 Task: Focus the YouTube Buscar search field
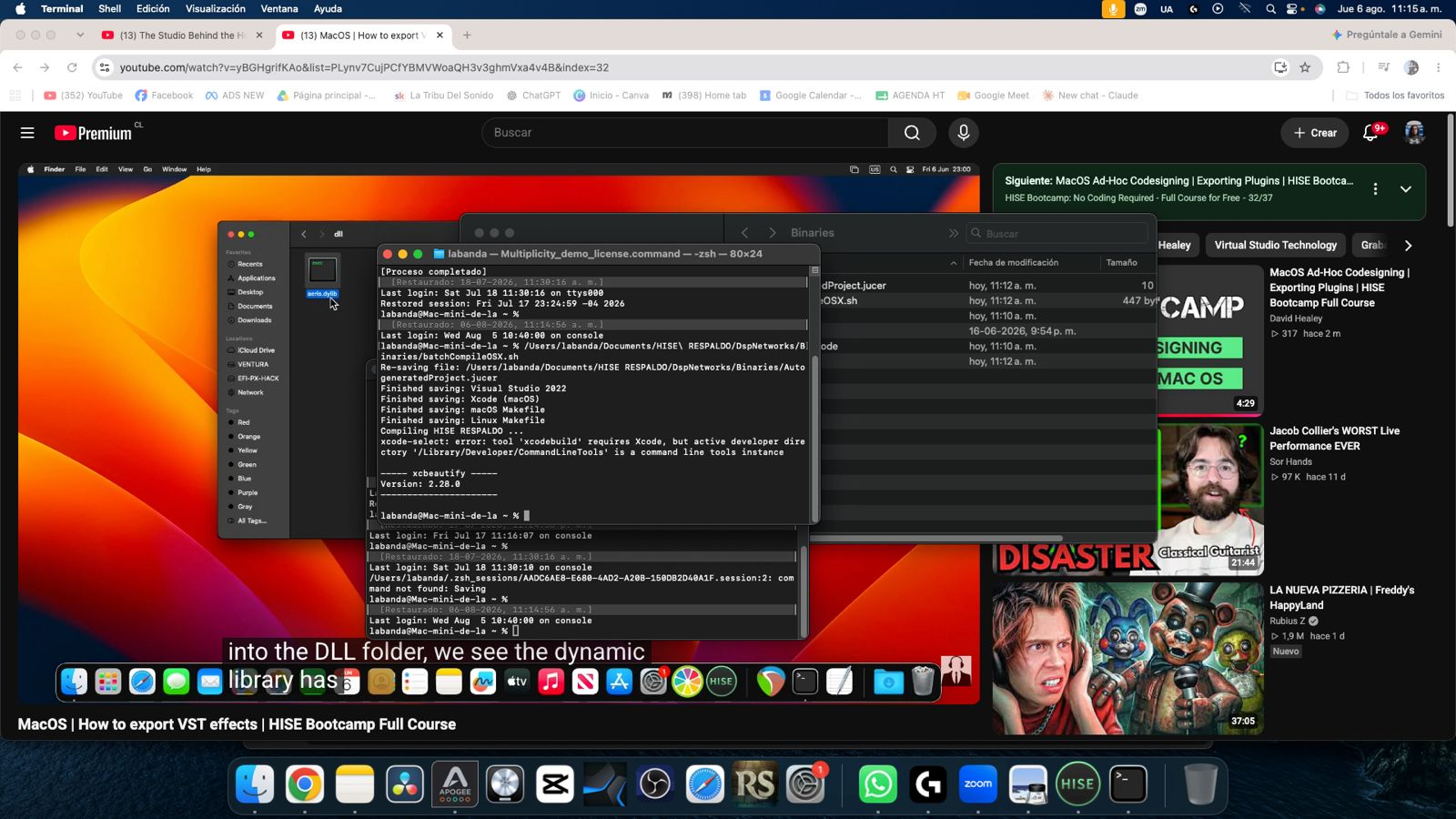[685, 133]
